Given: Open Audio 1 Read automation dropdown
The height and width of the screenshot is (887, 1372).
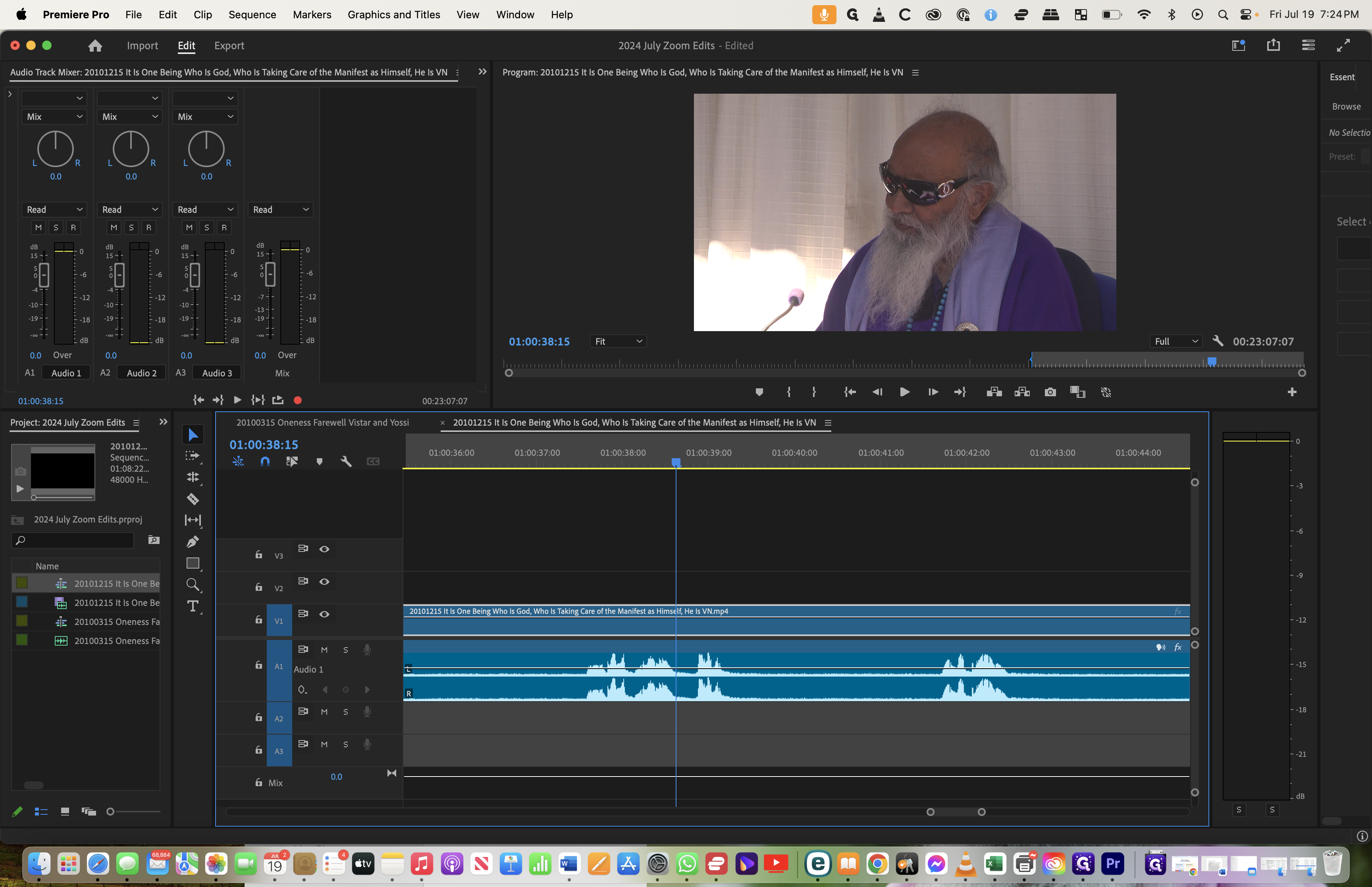Looking at the screenshot, I should 55,210.
